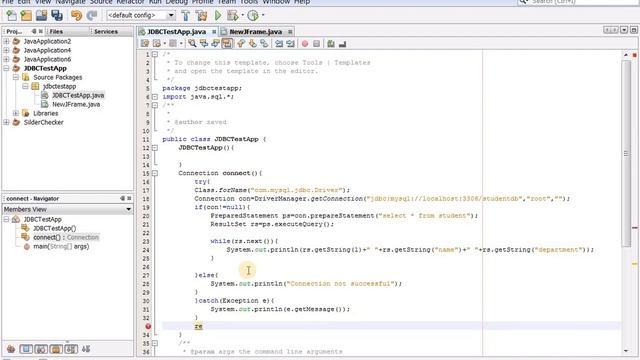Expand the SilderChecker project node

click(x=6, y=122)
